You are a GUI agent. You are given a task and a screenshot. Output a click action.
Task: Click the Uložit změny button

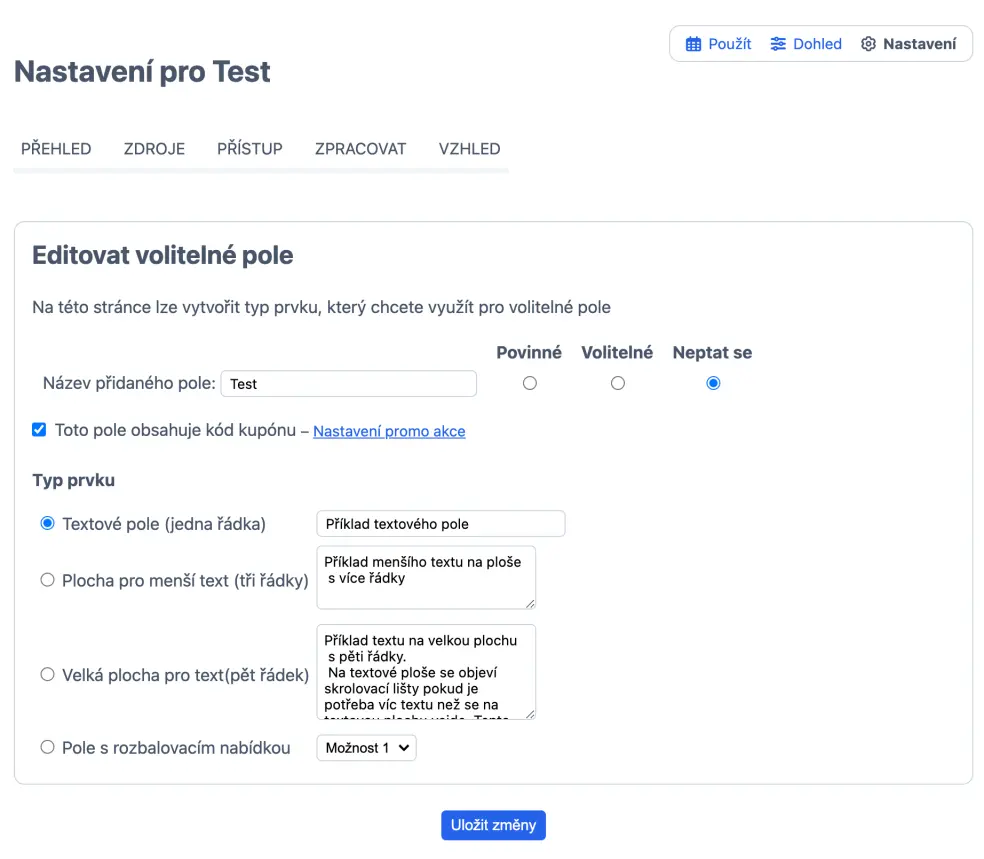[x=493, y=825]
